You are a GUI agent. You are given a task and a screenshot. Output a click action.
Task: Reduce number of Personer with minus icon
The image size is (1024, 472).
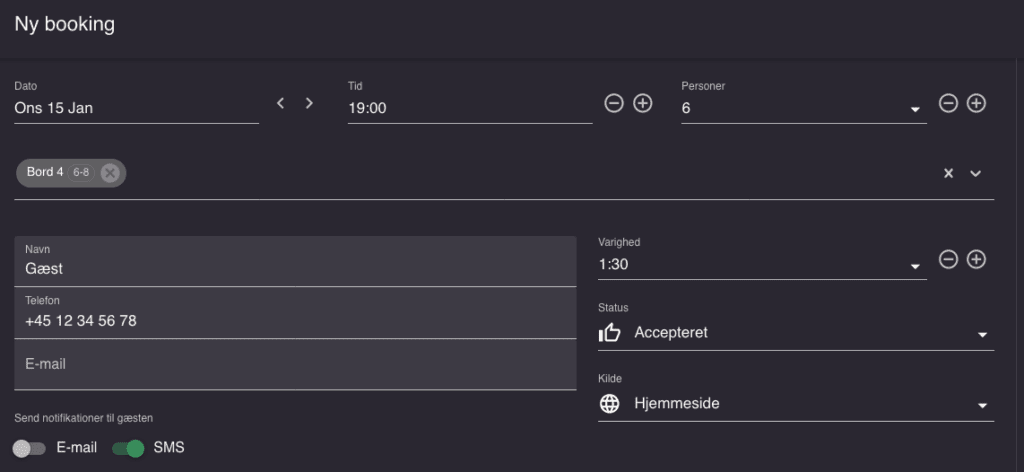[x=948, y=103]
